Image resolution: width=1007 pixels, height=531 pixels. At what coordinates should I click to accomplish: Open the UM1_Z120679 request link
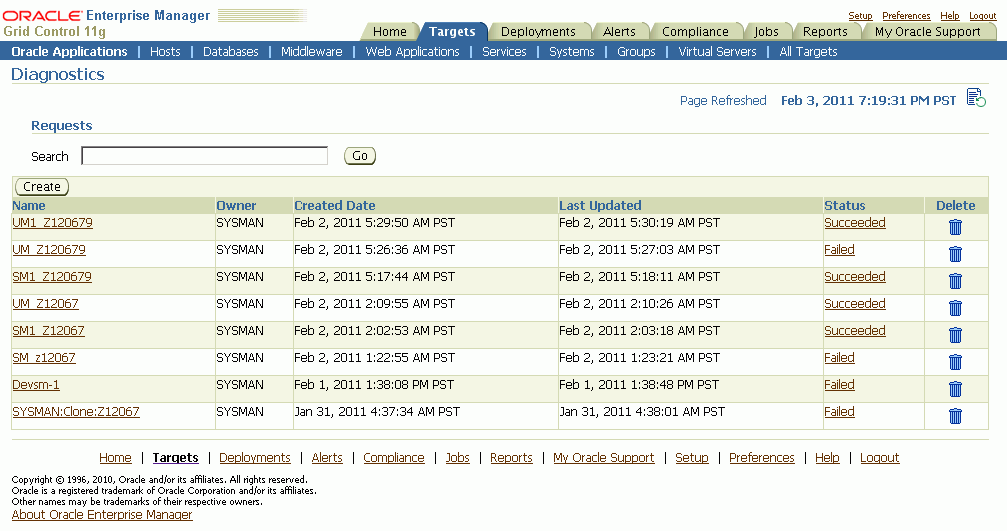click(x=53, y=223)
